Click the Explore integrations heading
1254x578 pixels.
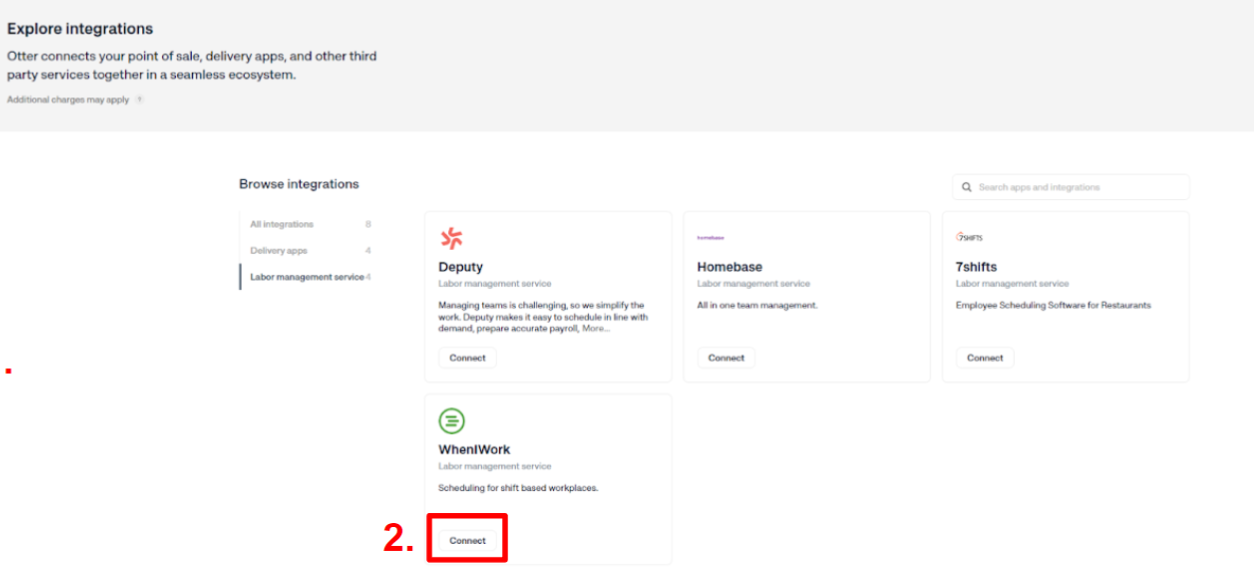click(80, 29)
